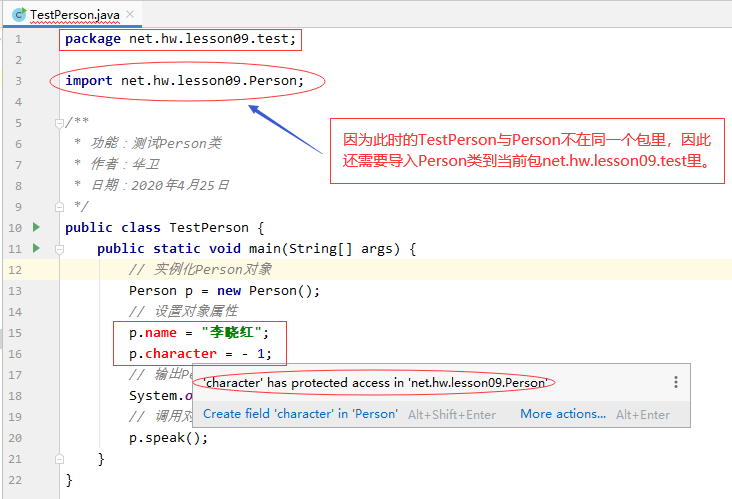Collapse the Javadoc comment at line 5

click(x=59, y=123)
